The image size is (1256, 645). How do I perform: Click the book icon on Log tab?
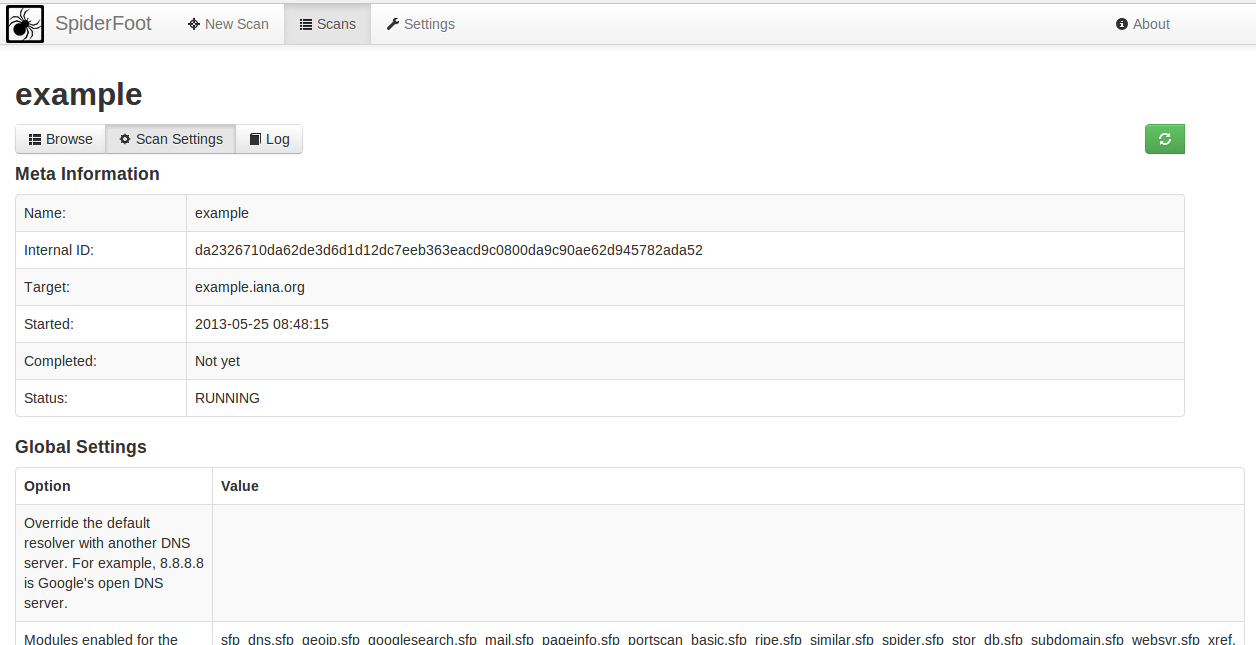click(255, 139)
